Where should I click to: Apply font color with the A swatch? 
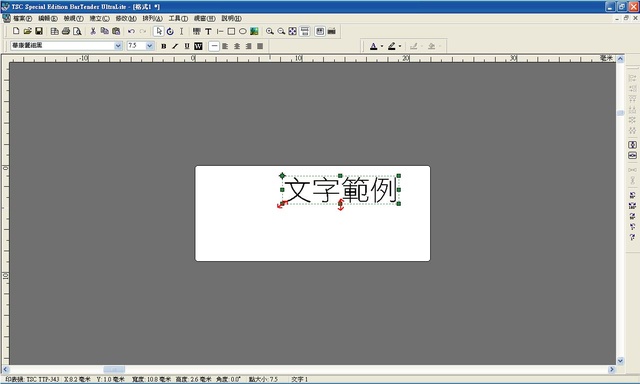point(373,46)
